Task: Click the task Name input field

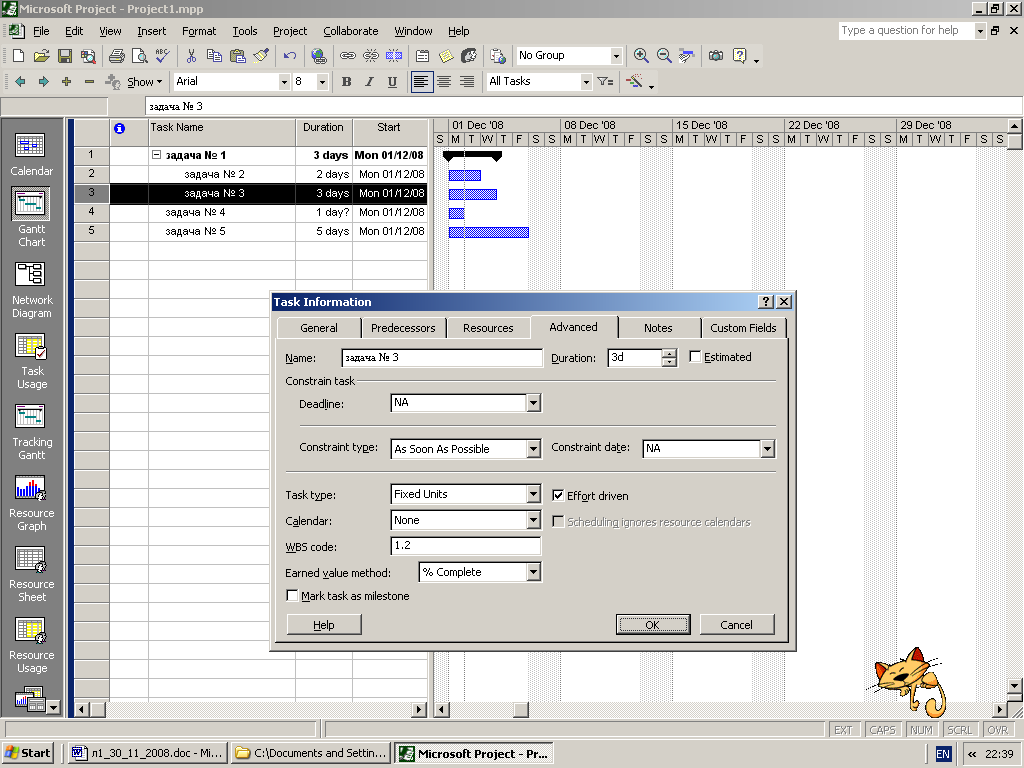Action: [441, 357]
